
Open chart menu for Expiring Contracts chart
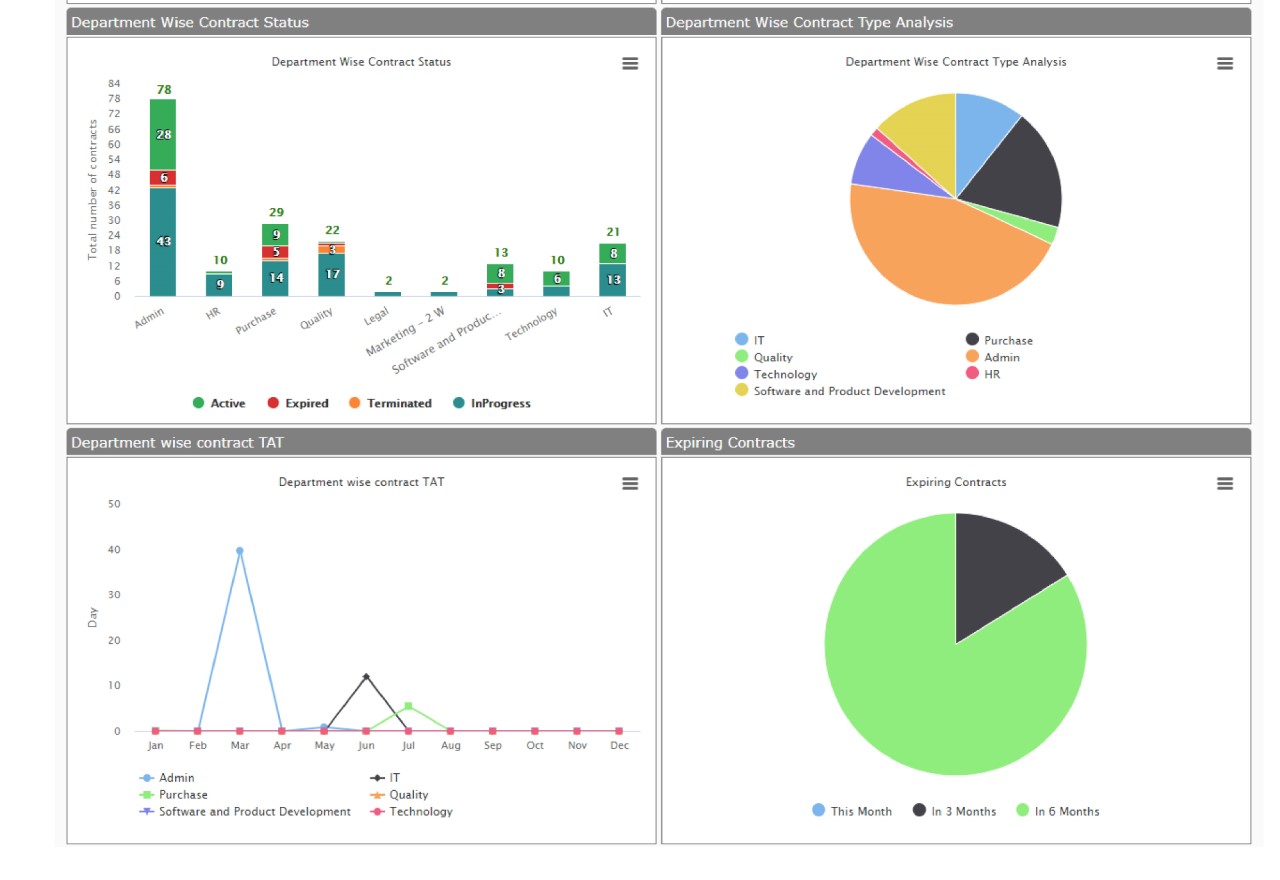(x=1225, y=483)
